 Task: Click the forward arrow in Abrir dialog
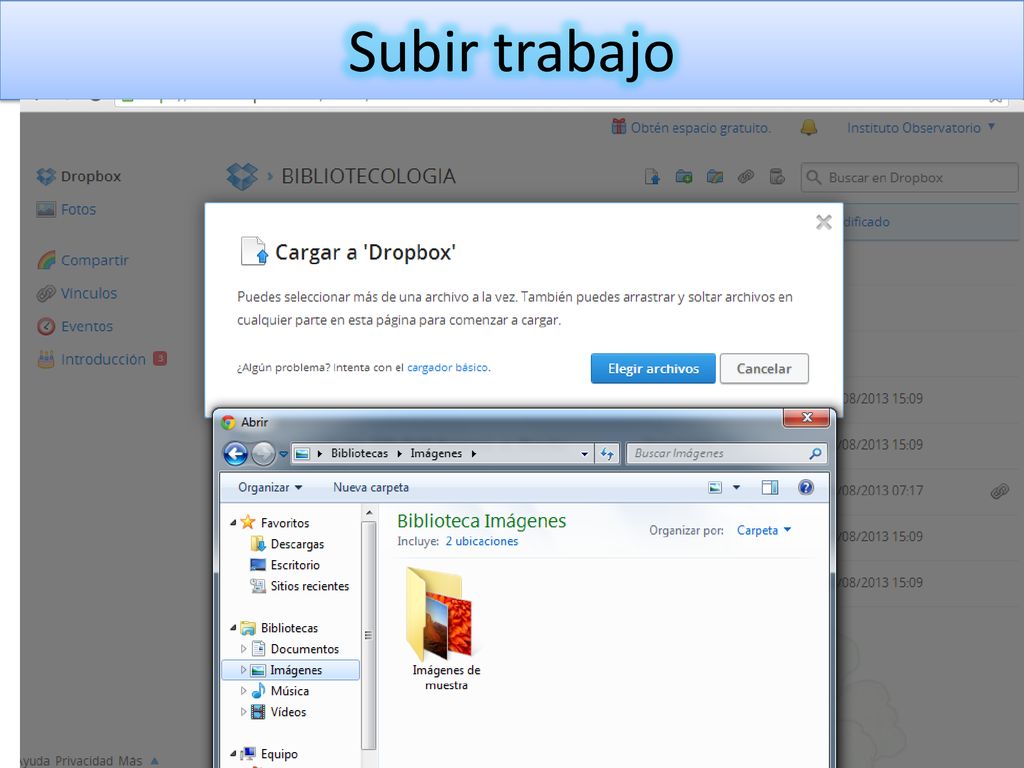(x=263, y=453)
